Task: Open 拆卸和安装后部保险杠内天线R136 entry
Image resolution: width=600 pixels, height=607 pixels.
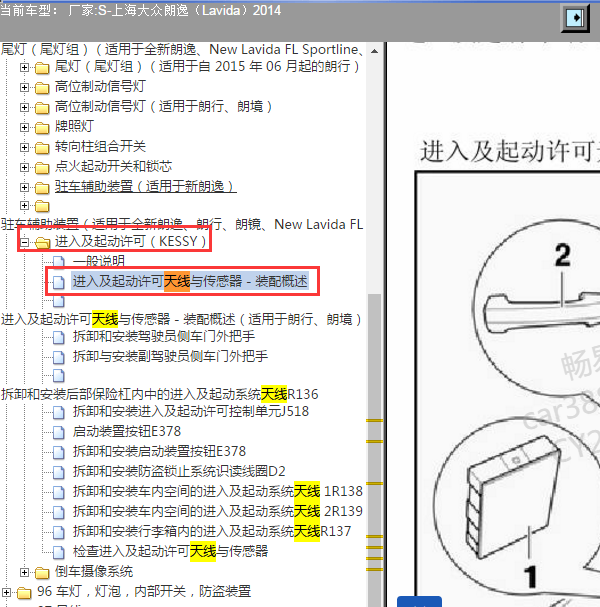Action: [x=159, y=394]
